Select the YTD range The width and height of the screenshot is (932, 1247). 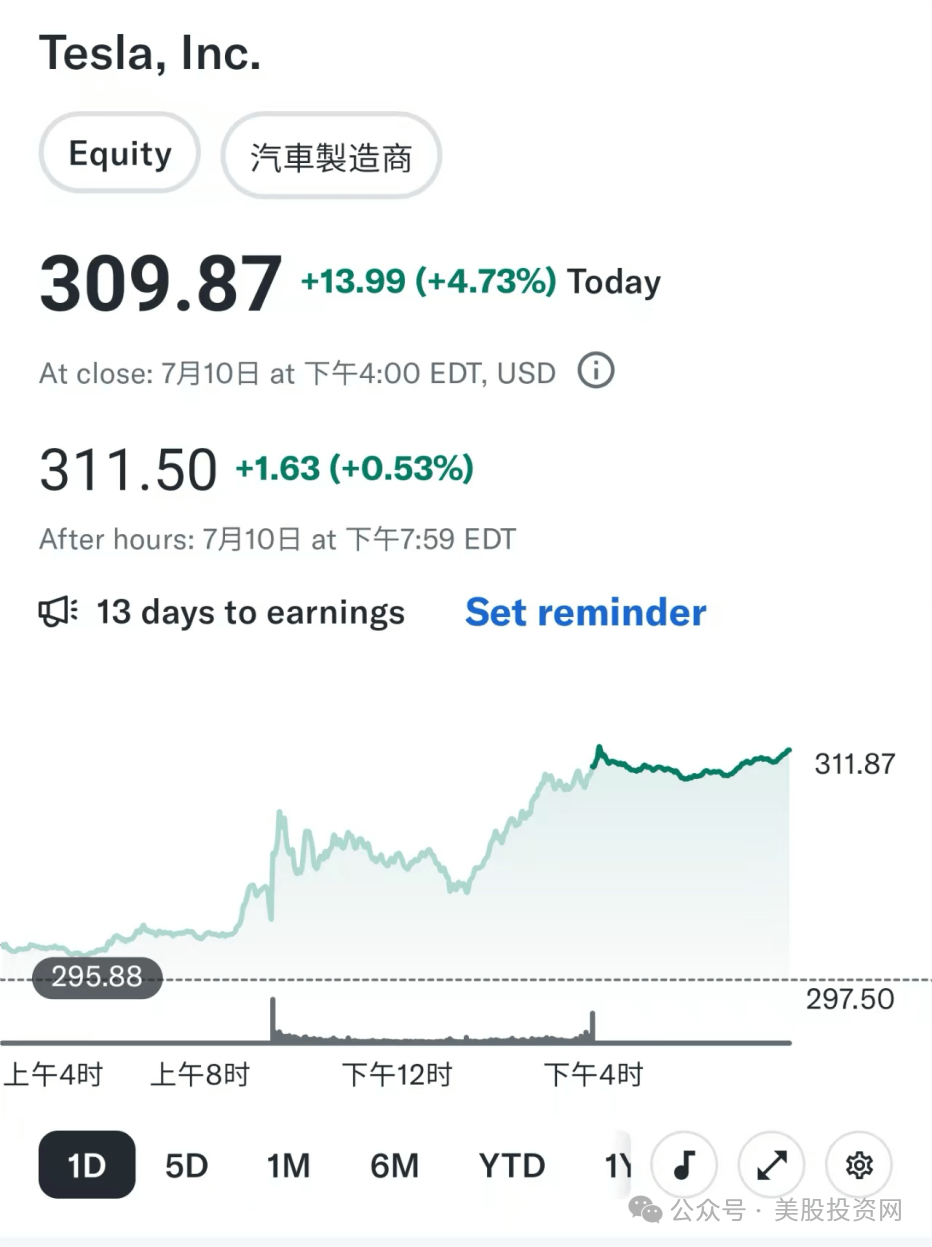512,1166
